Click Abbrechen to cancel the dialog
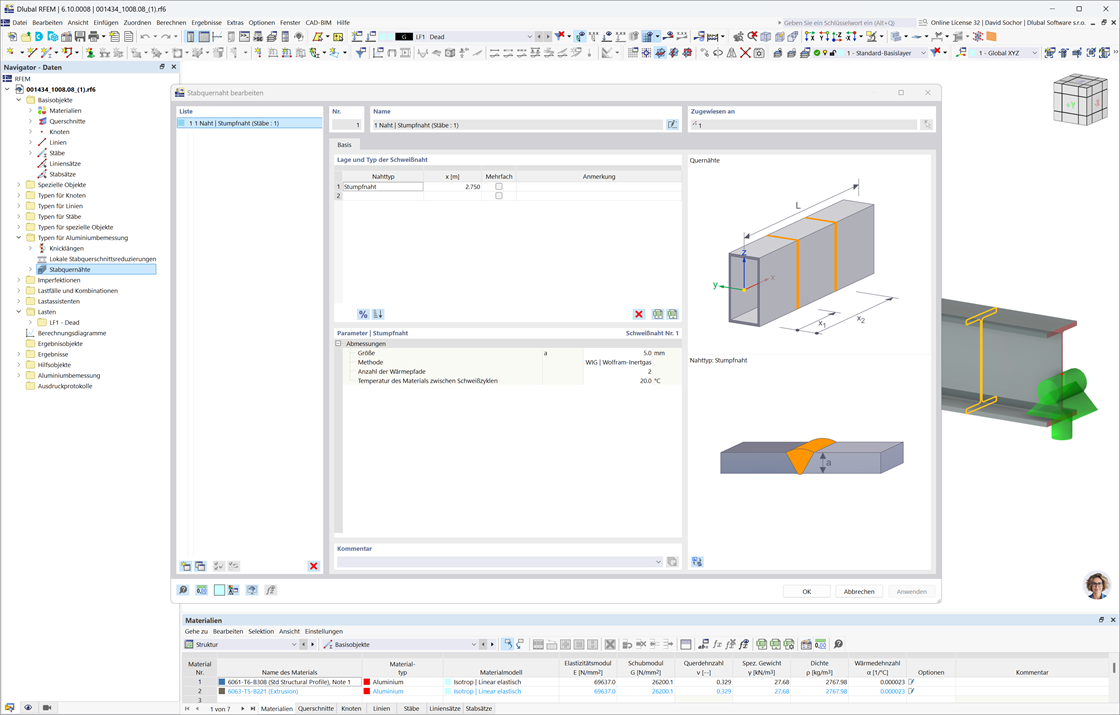Image resolution: width=1120 pixels, height=715 pixels. [x=858, y=591]
